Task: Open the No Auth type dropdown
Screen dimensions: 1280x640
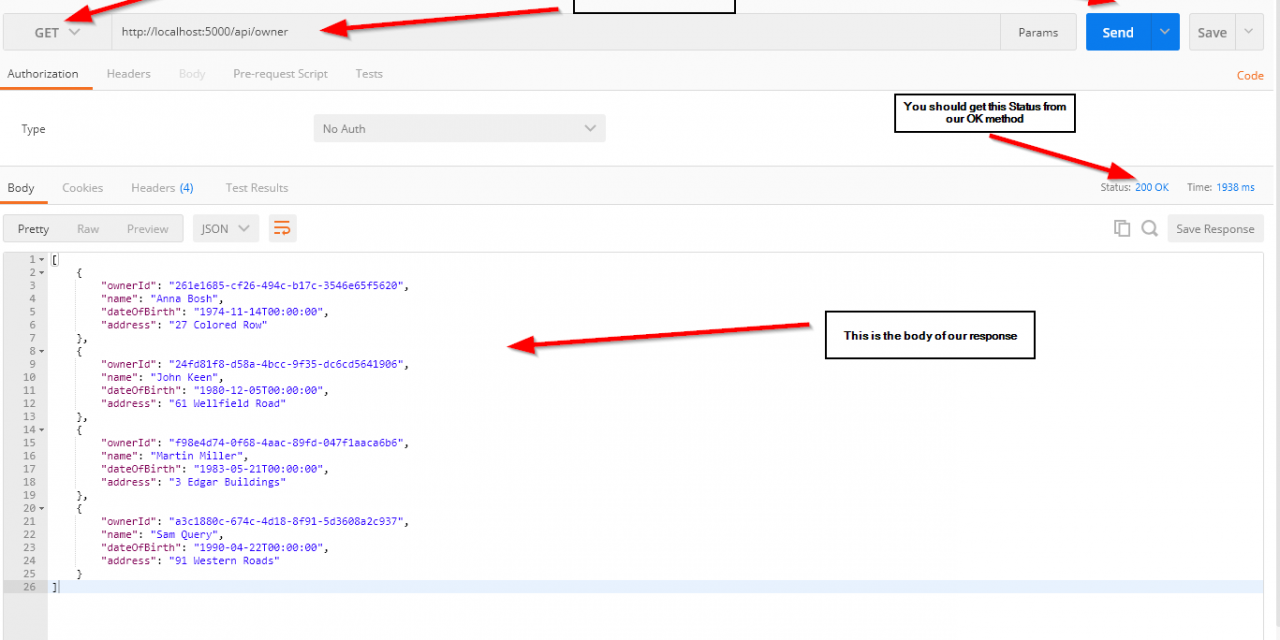Action: 459,129
